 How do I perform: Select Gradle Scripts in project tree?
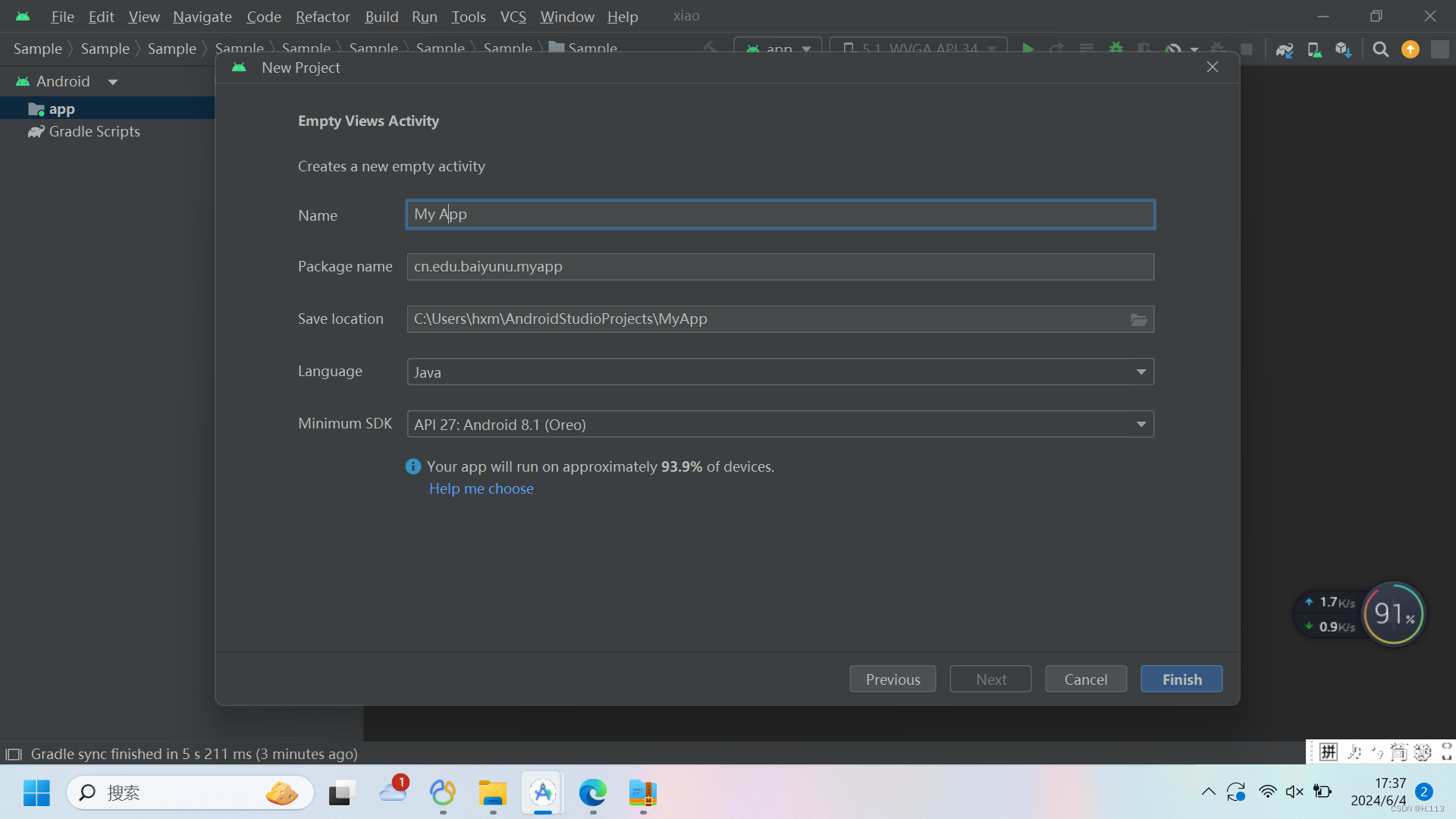[94, 131]
